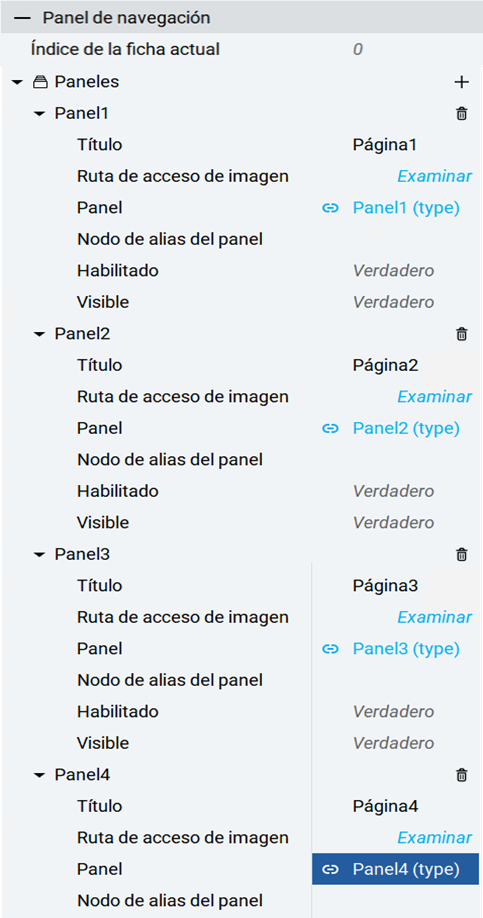483x918 pixels.
Task: Toggle Habilitado value under Panel3
Action: (393, 712)
